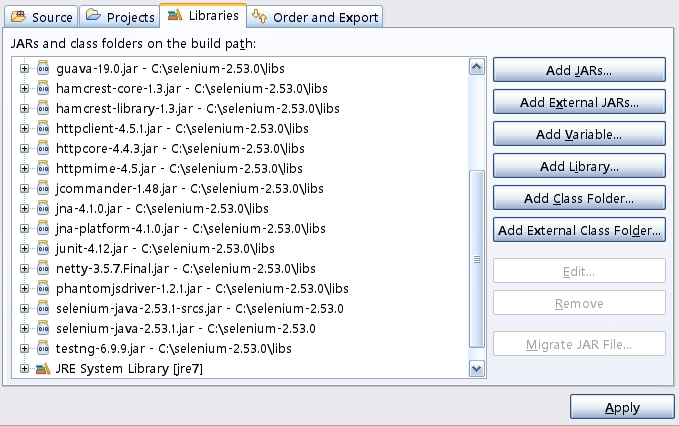Click Add External Class Folder... button
Viewport: 679px width, 426px height.
[579, 230]
